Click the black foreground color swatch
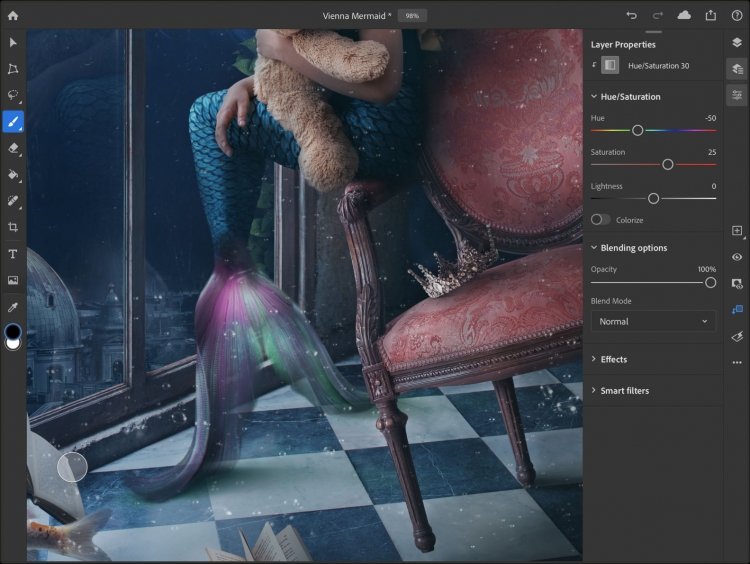 (13, 331)
